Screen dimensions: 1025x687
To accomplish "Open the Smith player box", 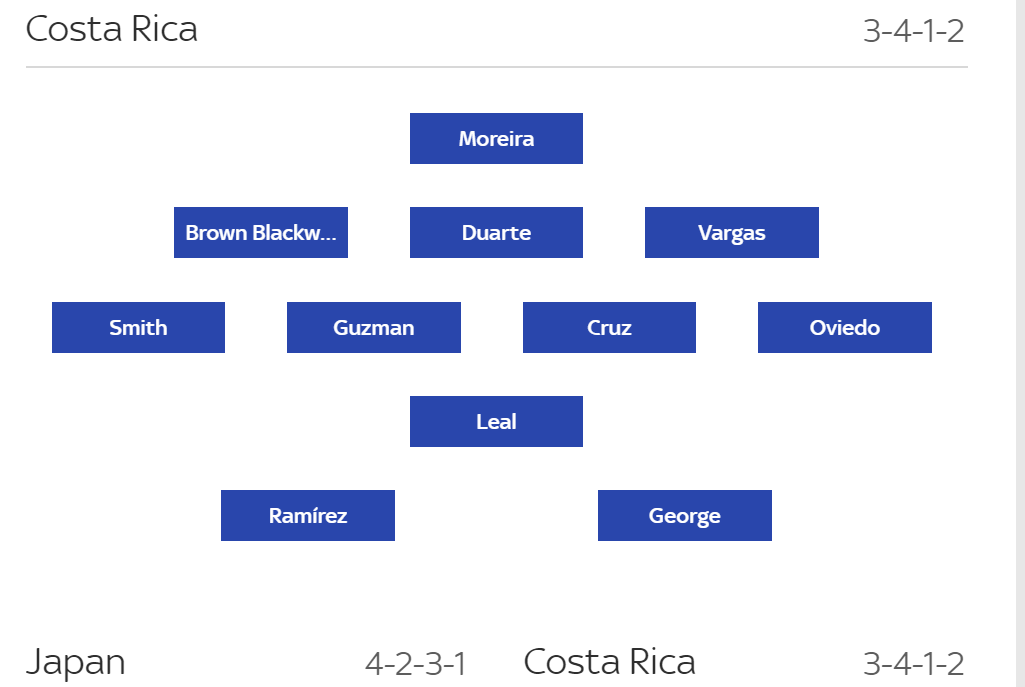I will pos(138,328).
